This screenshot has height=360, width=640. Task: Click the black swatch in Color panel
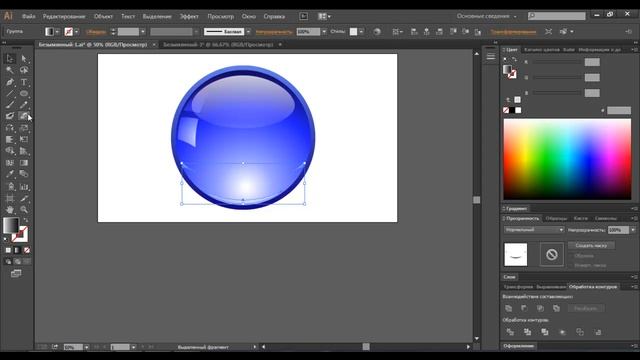tap(512, 110)
